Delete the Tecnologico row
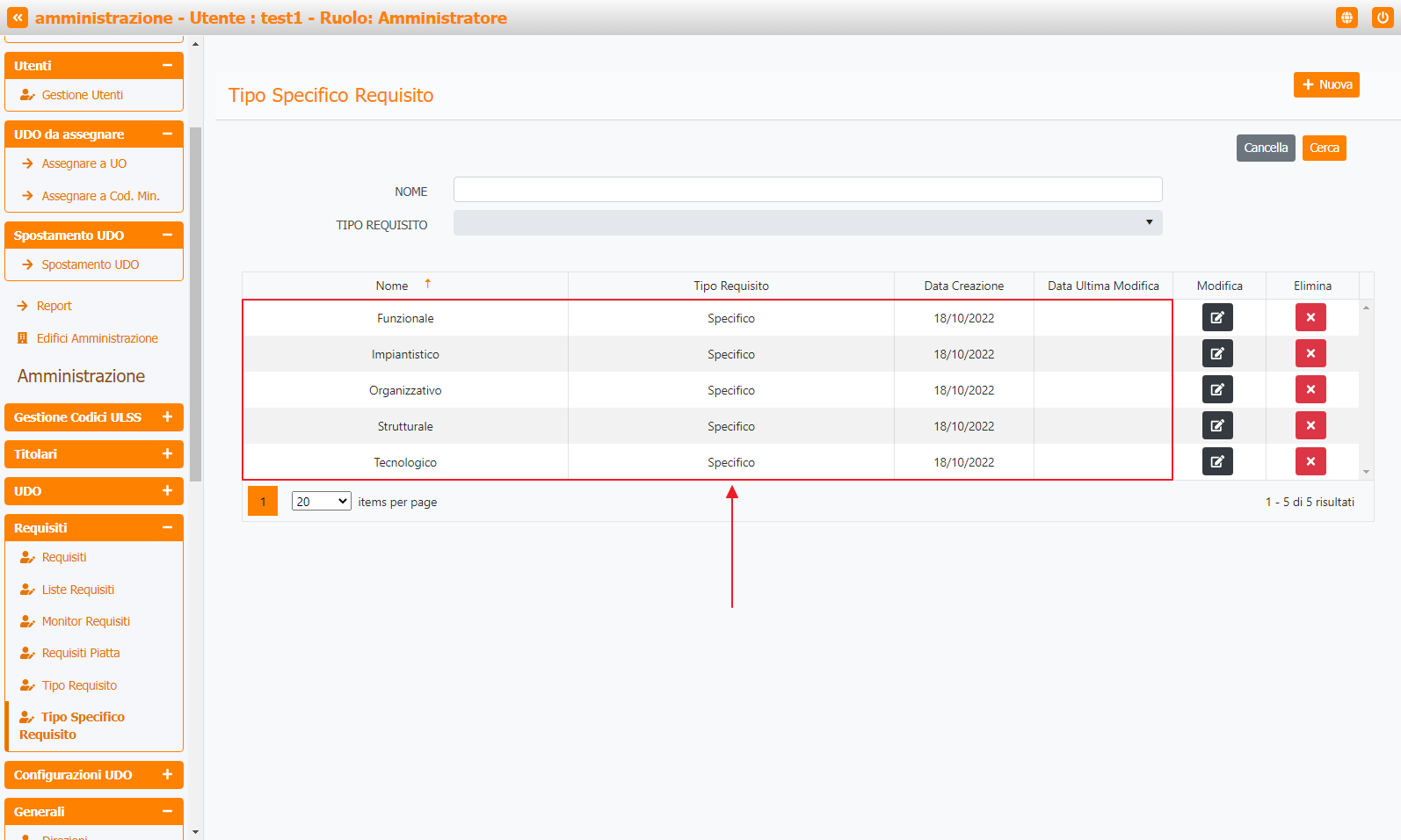Image resolution: width=1401 pixels, height=840 pixels. pos(1310,461)
